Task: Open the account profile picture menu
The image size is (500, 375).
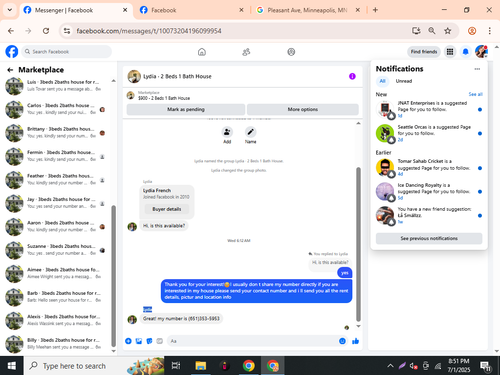Action: (481, 52)
